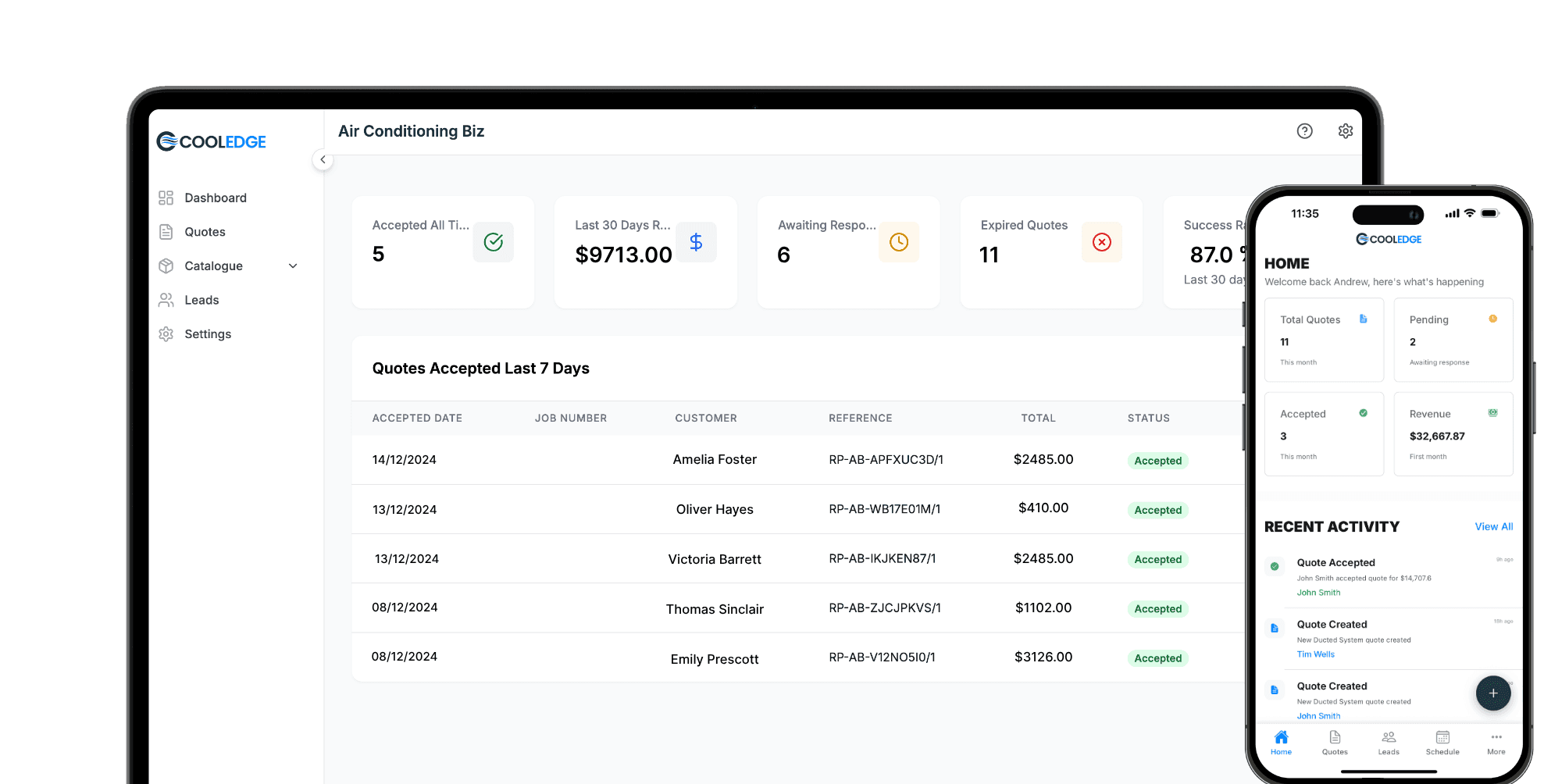Viewport: 1544px width, 784px height.
Task: Tap the More menu on mobile nav
Action: [x=1496, y=742]
